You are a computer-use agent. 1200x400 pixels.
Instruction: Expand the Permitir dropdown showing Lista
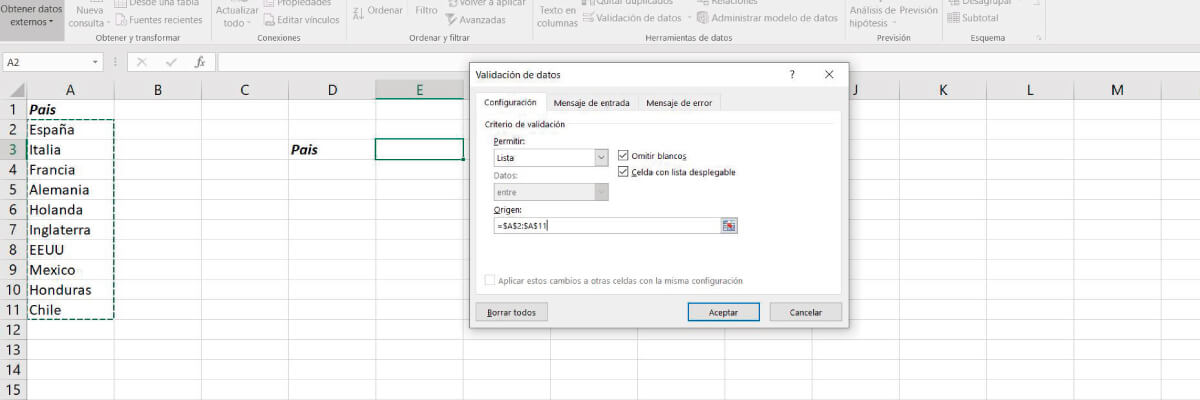(x=601, y=158)
